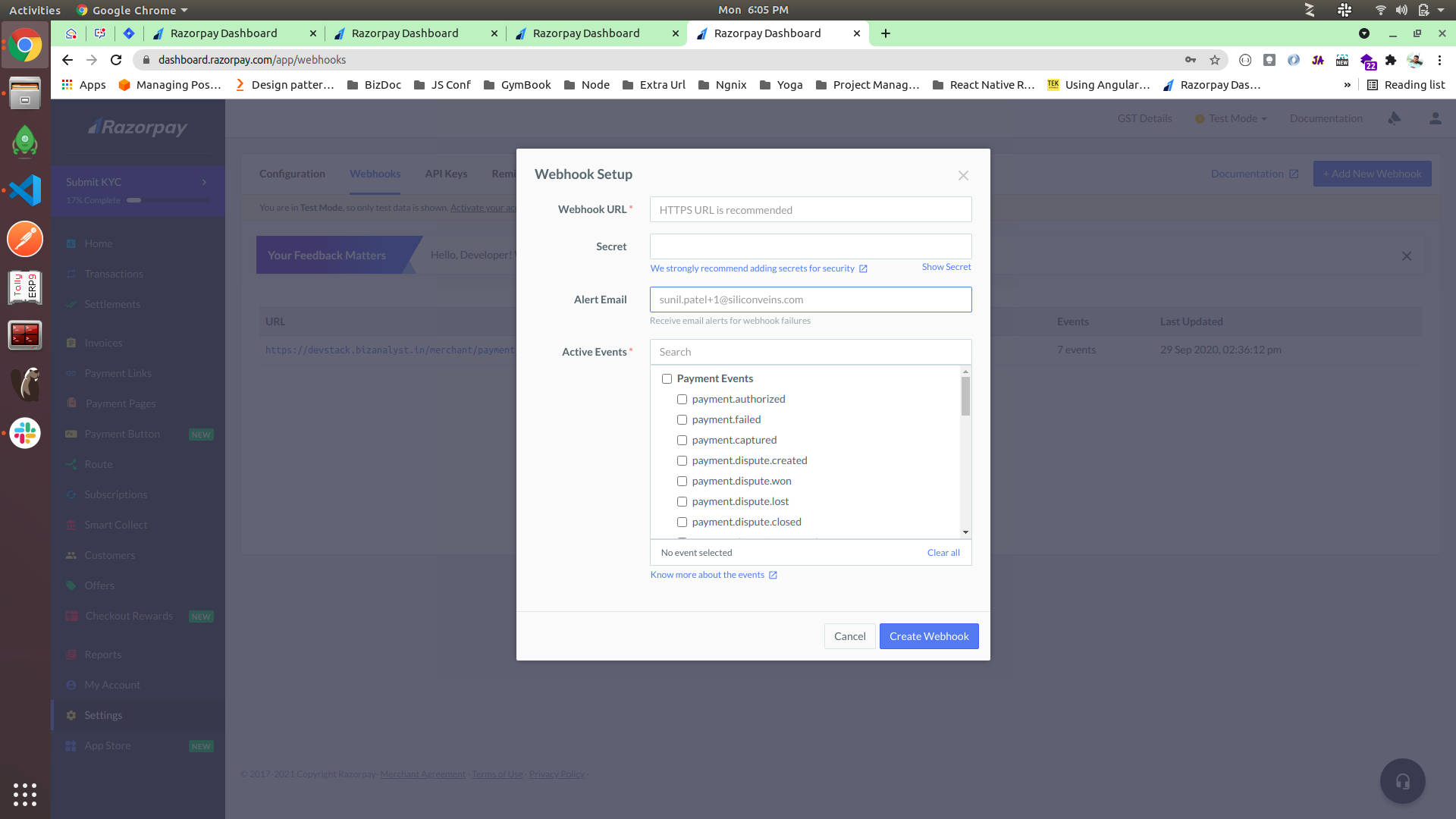
Task: Open security recommendation external link icon
Action: click(863, 268)
